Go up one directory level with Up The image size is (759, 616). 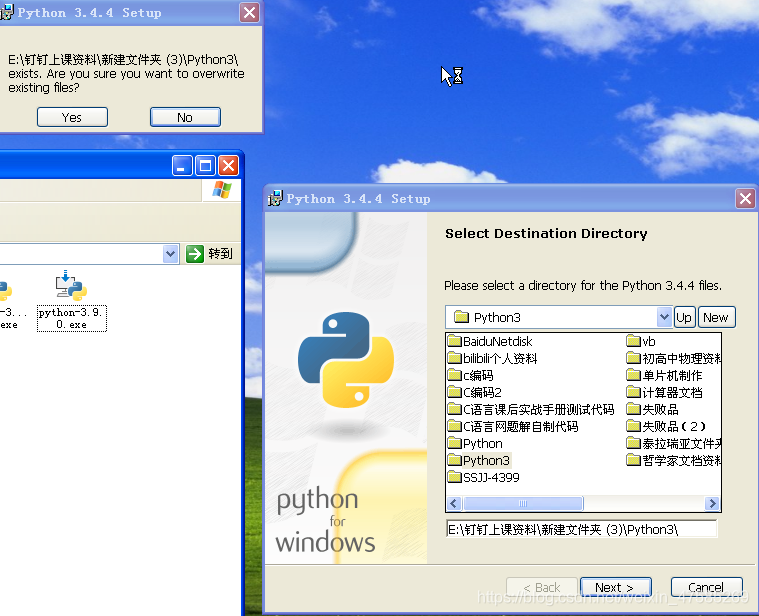[x=684, y=317]
